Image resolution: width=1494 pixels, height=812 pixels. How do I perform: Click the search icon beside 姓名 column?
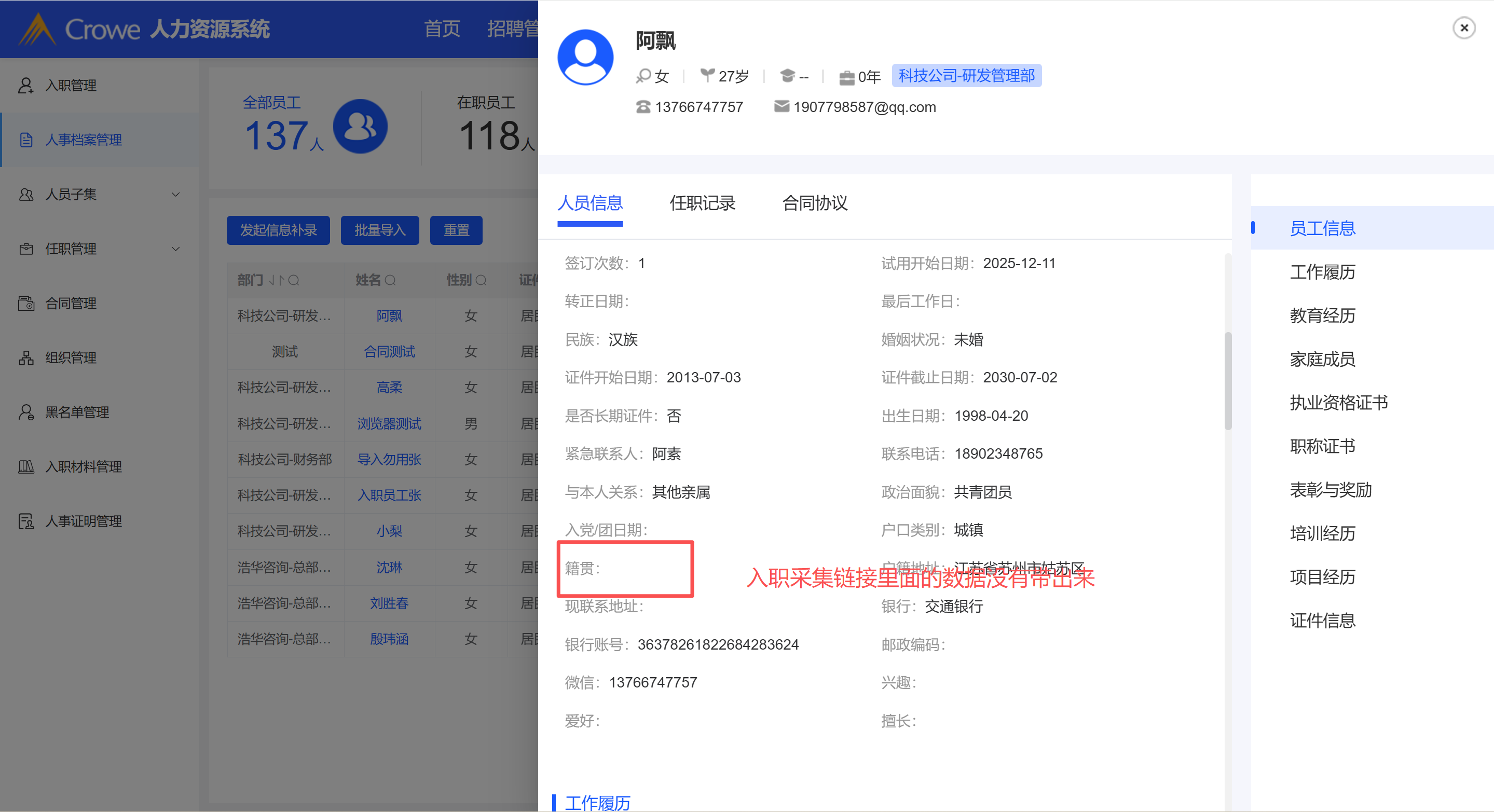pyautogui.click(x=390, y=281)
